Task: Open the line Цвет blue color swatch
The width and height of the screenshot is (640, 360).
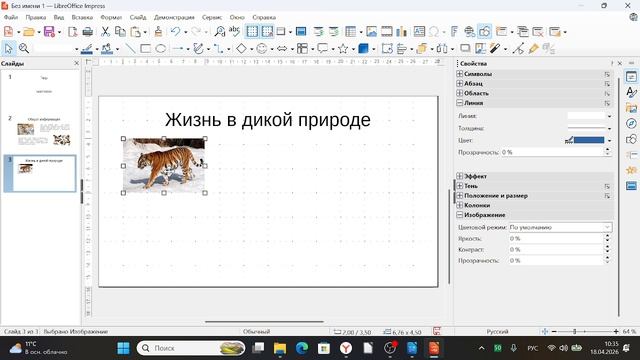Action: click(x=589, y=140)
